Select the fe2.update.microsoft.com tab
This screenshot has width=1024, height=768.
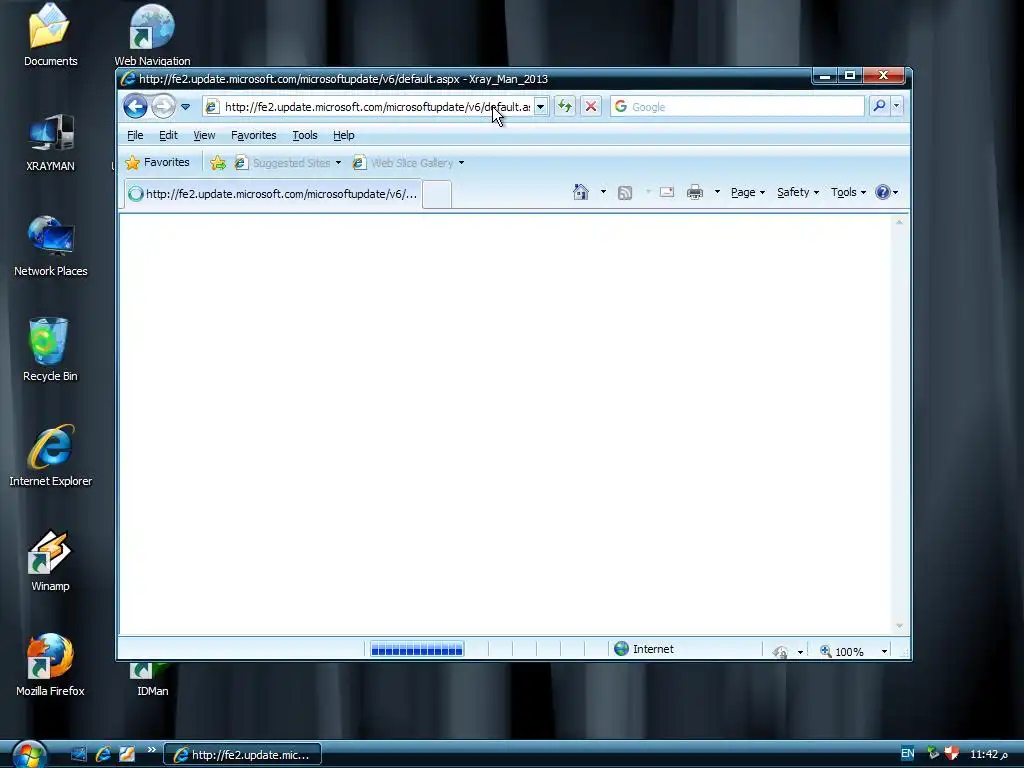[272, 194]
